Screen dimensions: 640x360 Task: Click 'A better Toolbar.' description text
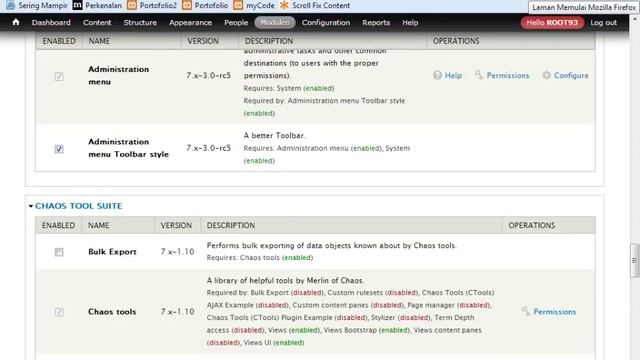[x=274, y=135]
